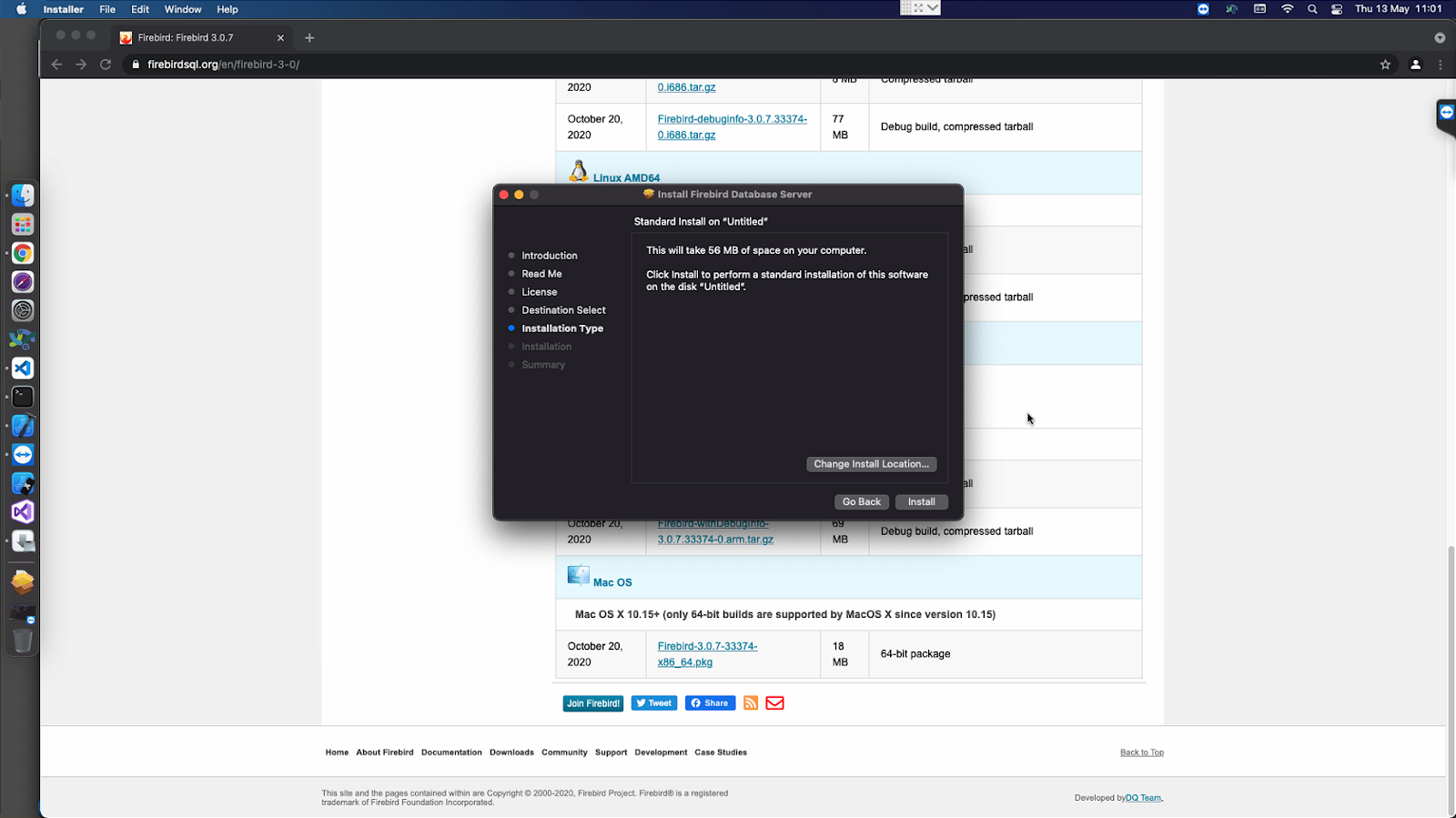Reload the Firebird page
The image size is (1456, 818).
(106, 65)
